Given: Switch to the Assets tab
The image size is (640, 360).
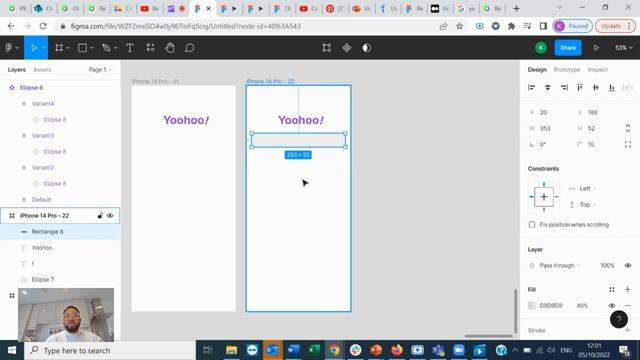Looking at the screenshot, I should [42, 70].
